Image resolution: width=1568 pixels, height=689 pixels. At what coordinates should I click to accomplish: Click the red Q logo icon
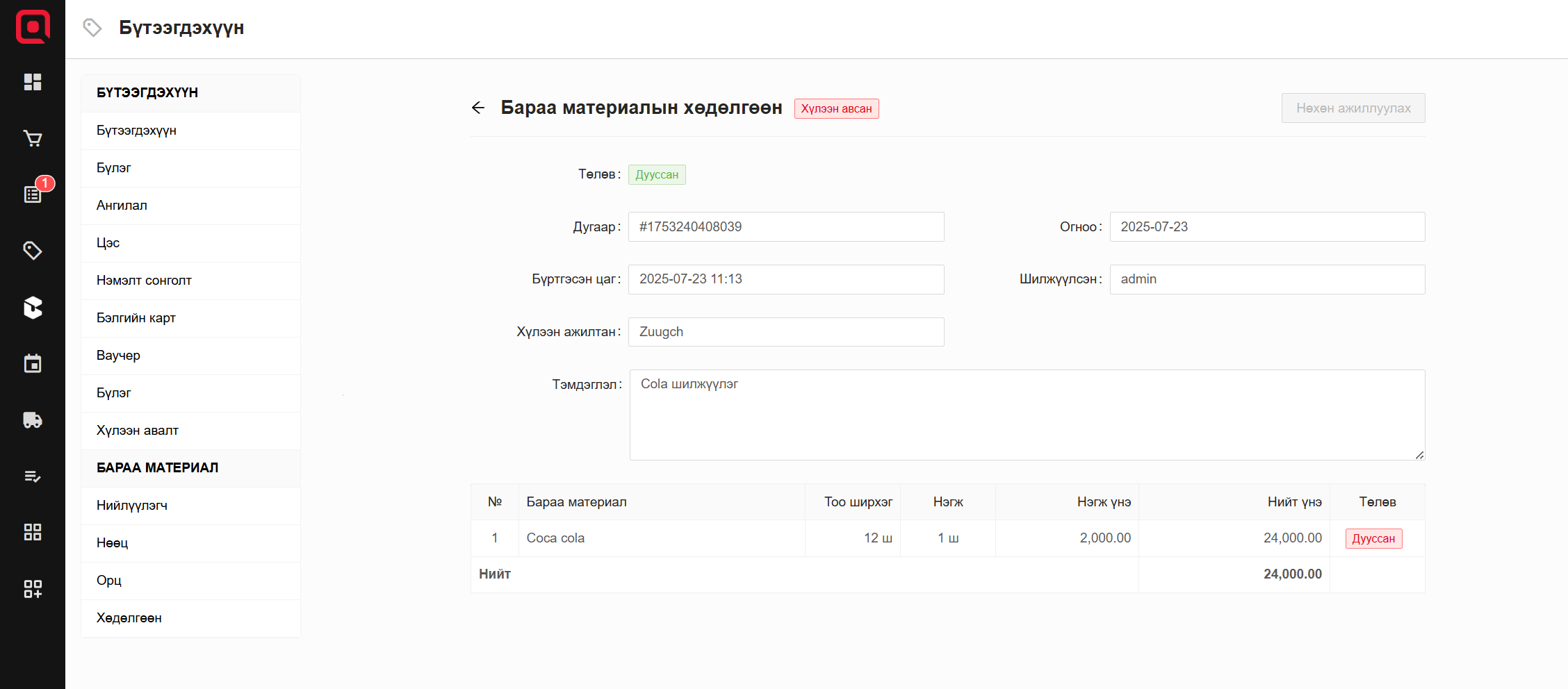(x=33, y=27)
